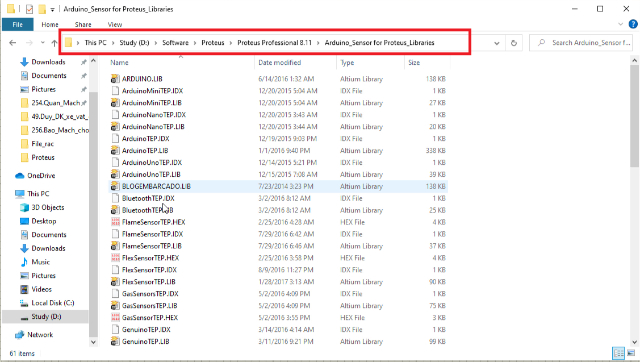Navigate to 'Proteus Professional 8.11' in breadcrumb
640x362 pixels.
click(x=274, y=42)
